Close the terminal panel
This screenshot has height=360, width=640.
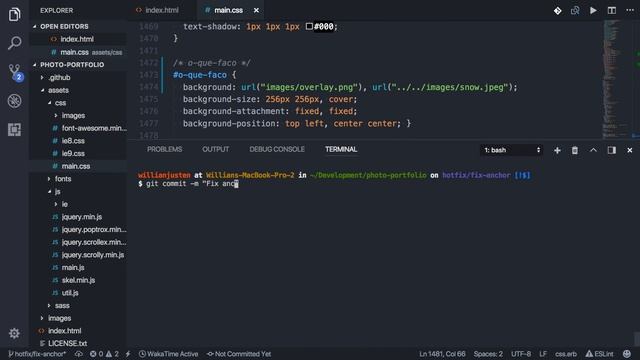pyautogui.click(x=630, y=151)
